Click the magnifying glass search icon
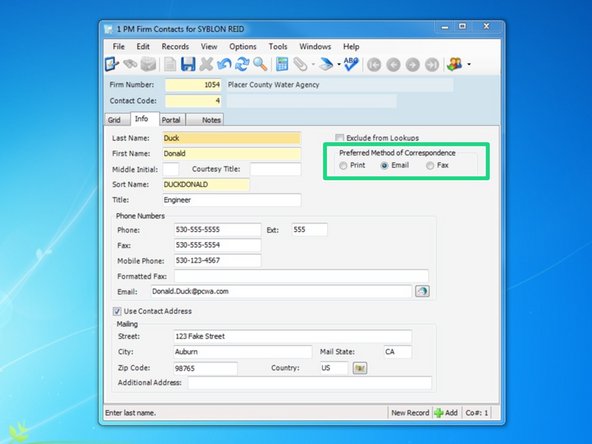Screen dimensions: 592x444 coord(260,64)
